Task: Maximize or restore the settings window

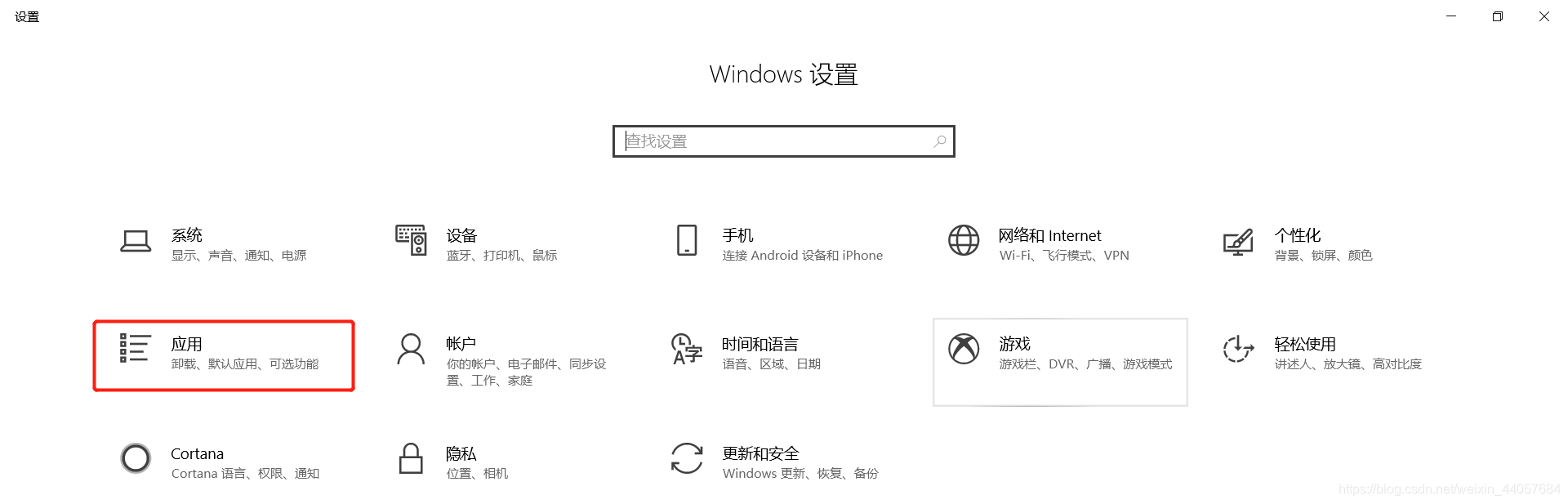Action: [1498, 16]
